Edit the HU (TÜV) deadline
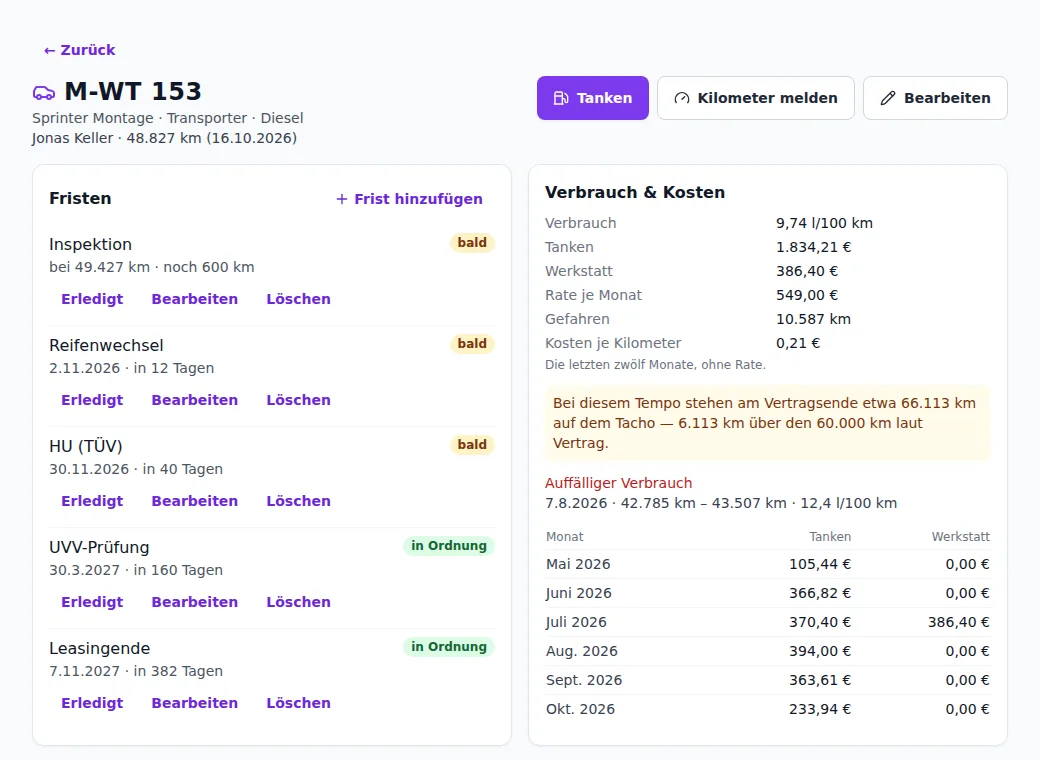Image resolution: width=1040 pixels, height=760 pixels. (194, 501)
